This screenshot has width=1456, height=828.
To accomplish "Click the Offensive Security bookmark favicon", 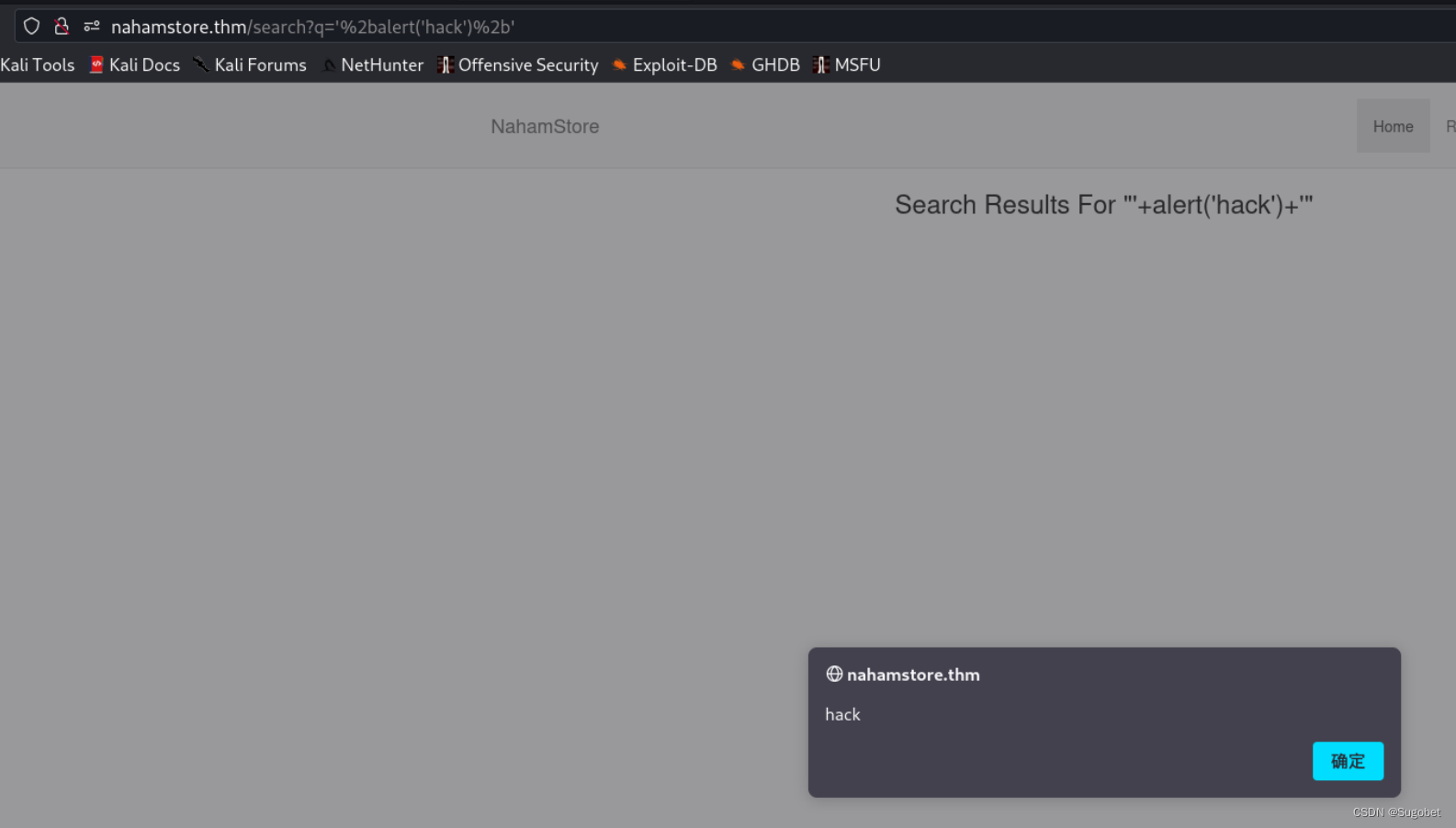I will pos(446,64).
